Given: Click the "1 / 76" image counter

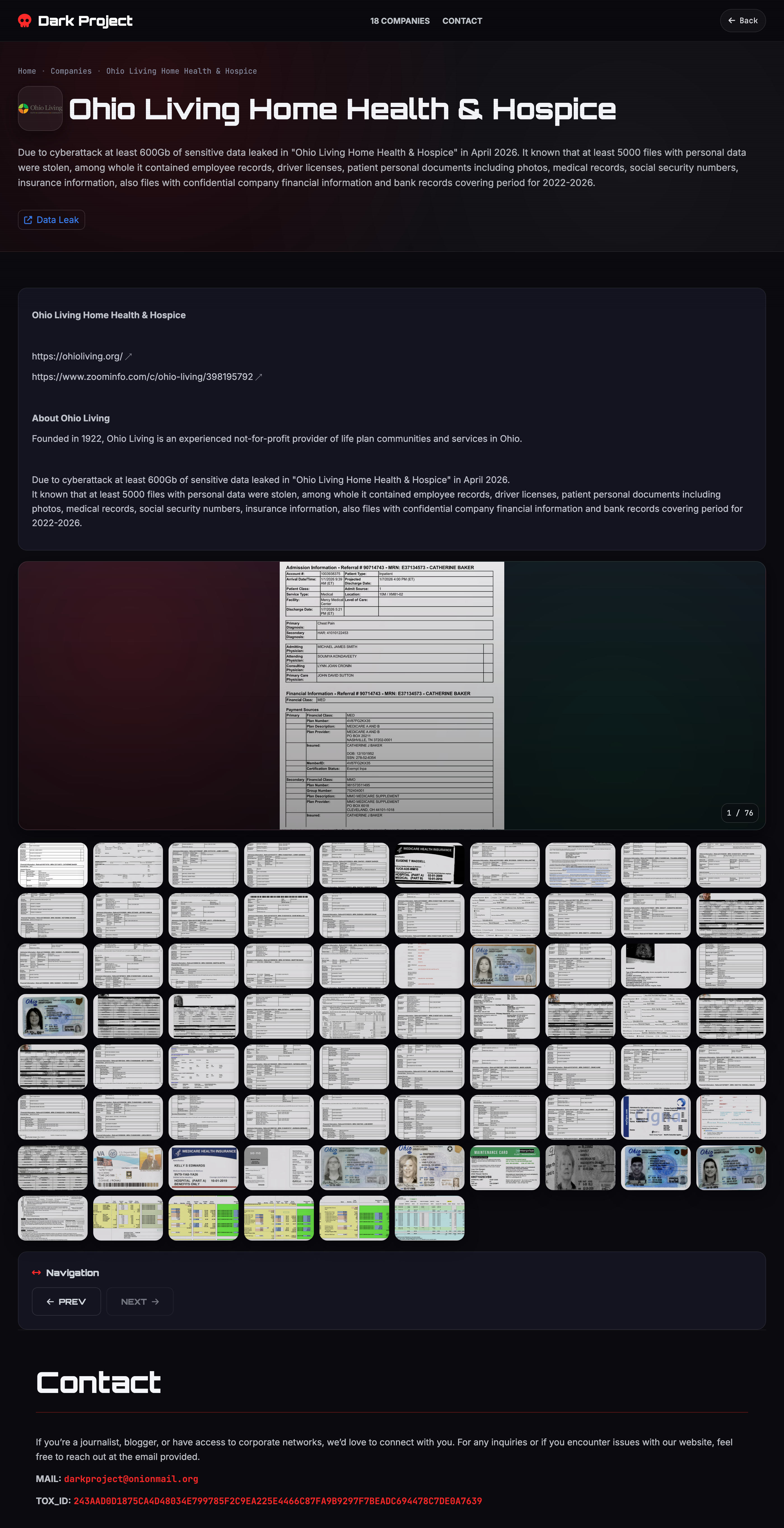Looking at the screenshot, I should (x=740, y=813).
